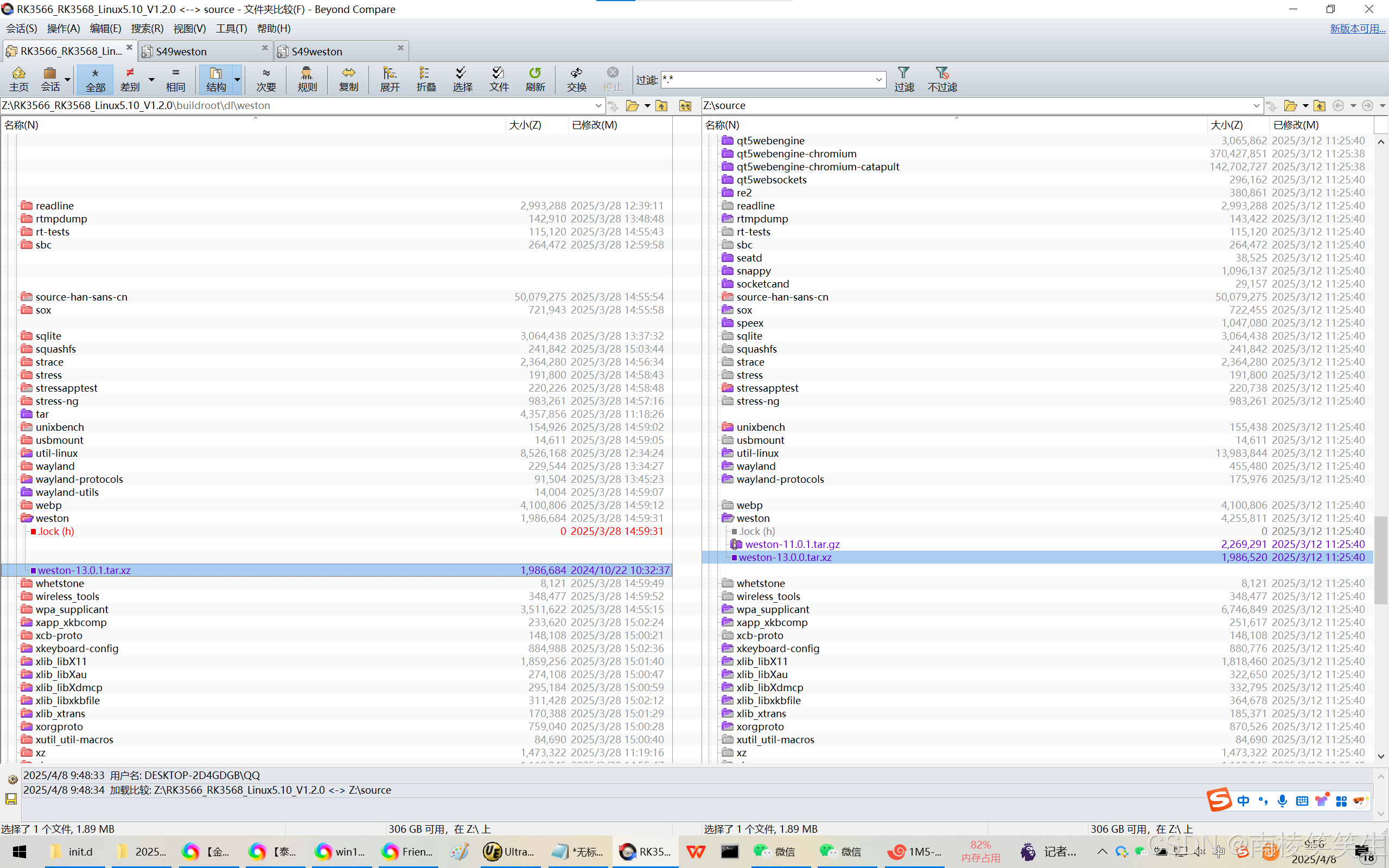Viewport: 1389px width, 868px height.
Task: Click the Refresh (刷新) green icon
Action: tap(535, 79)
